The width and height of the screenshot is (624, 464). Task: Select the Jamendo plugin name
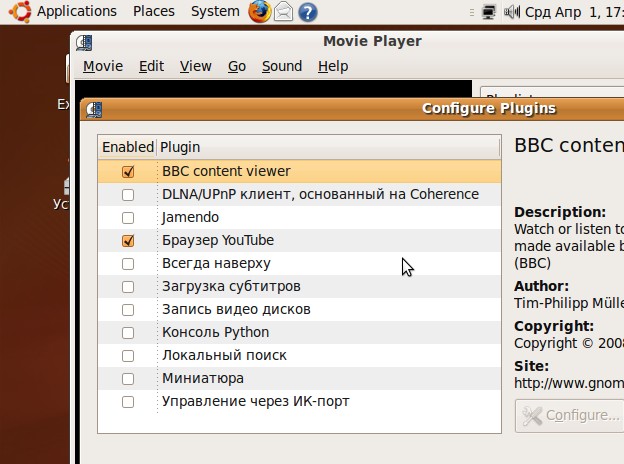coord(190,217)
